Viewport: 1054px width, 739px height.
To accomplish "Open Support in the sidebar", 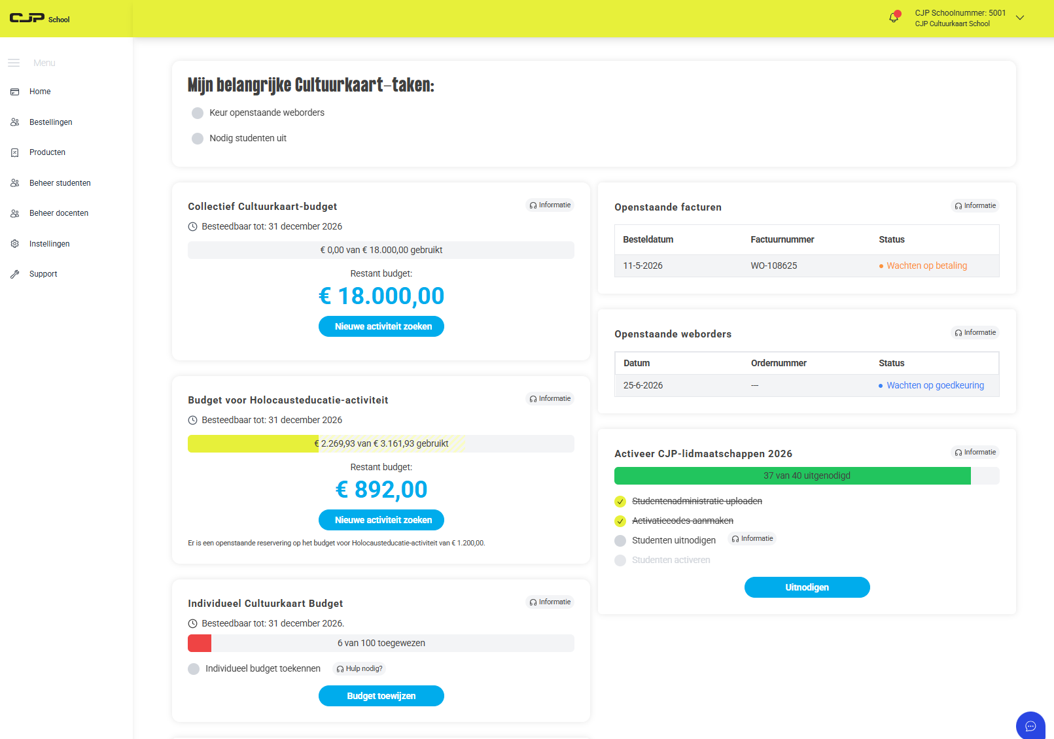I will tap(43, 274).
